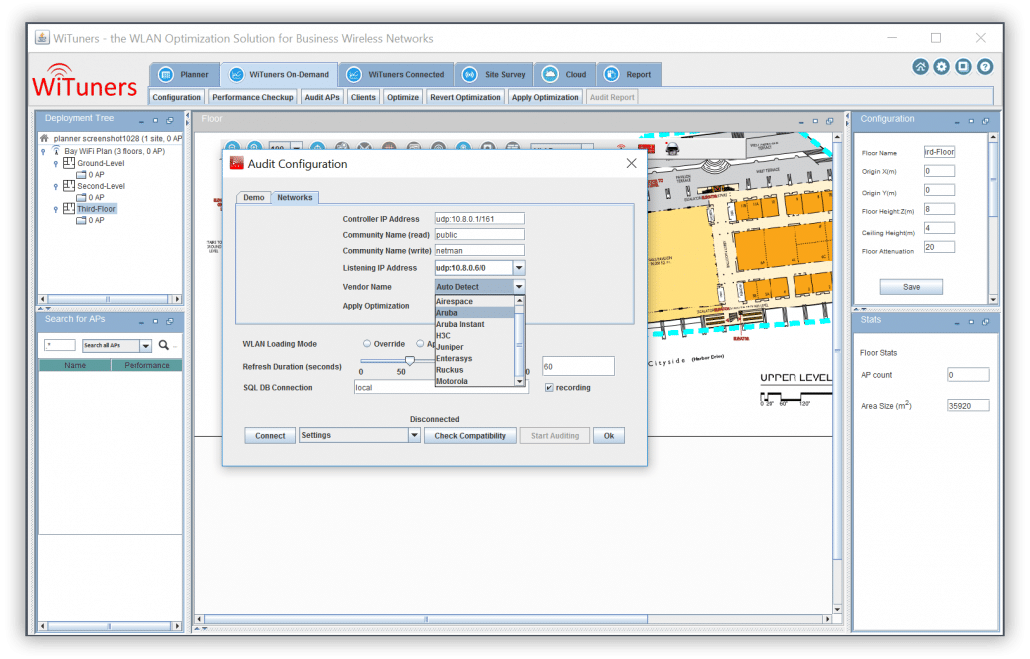Choose H3C from vendor list
Viewport: 1030px width, 659px height.
pyautogui.click(x=474, y=335)
